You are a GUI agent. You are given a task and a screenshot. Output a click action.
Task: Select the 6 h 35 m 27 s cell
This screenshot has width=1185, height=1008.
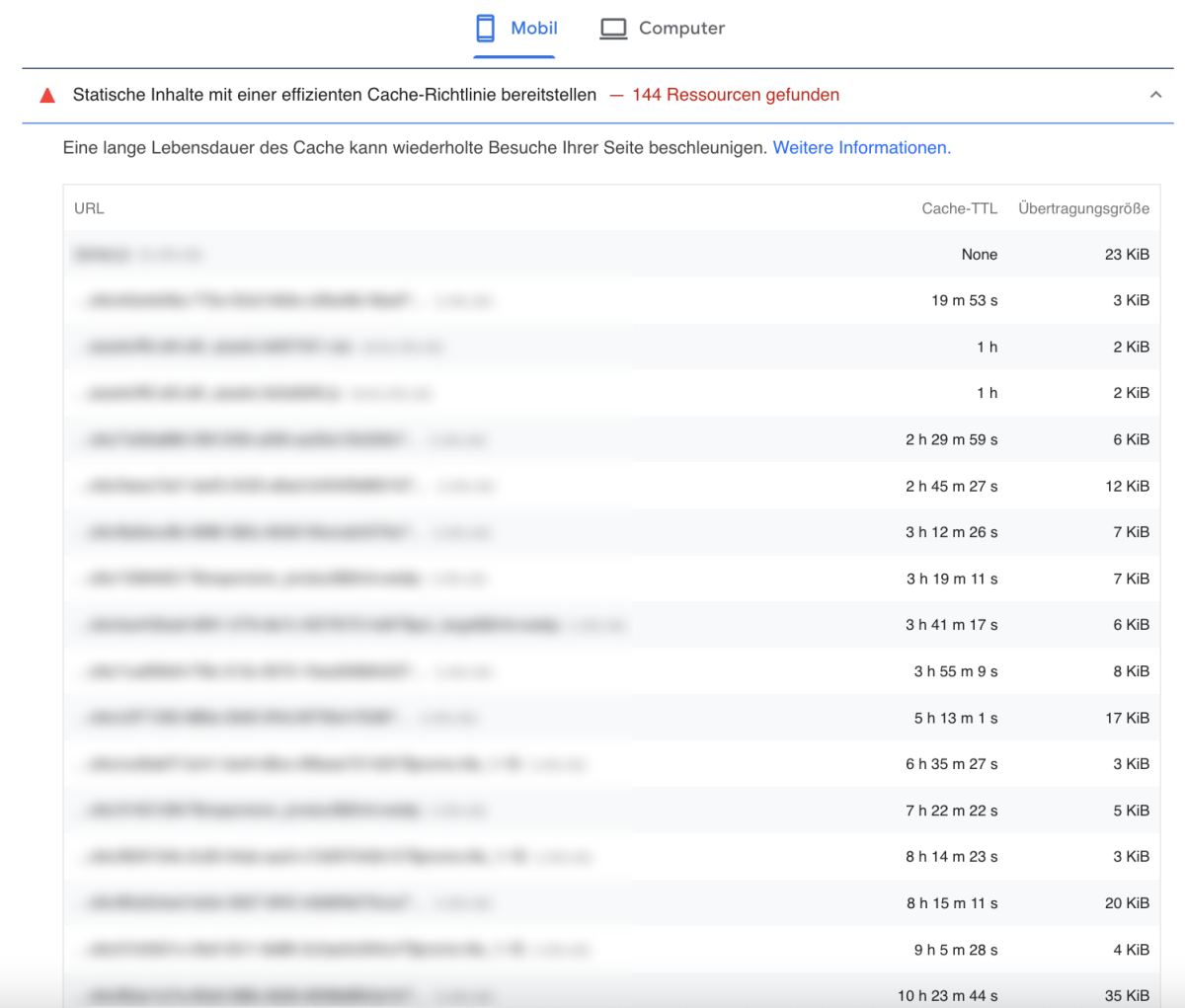pos(951,764)
